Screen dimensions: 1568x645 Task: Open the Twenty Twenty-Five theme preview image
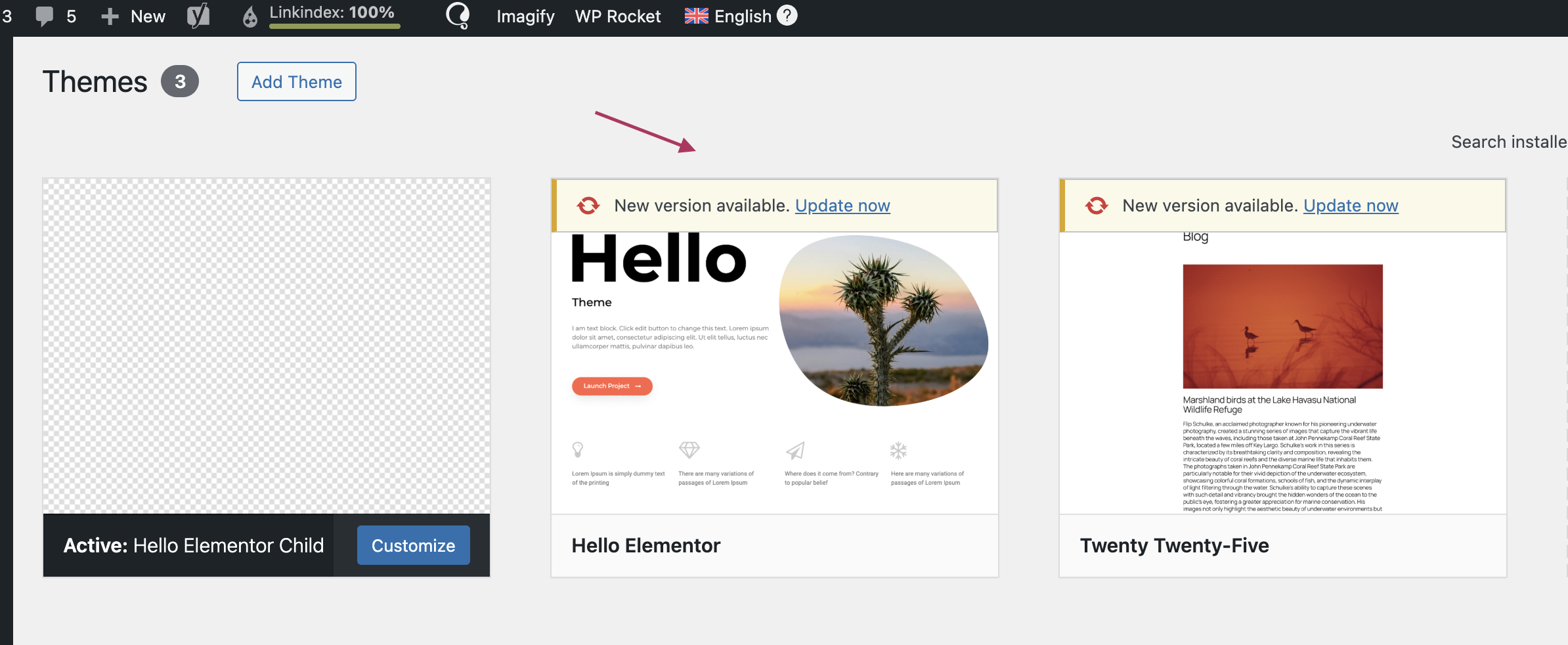point(1283,372)
